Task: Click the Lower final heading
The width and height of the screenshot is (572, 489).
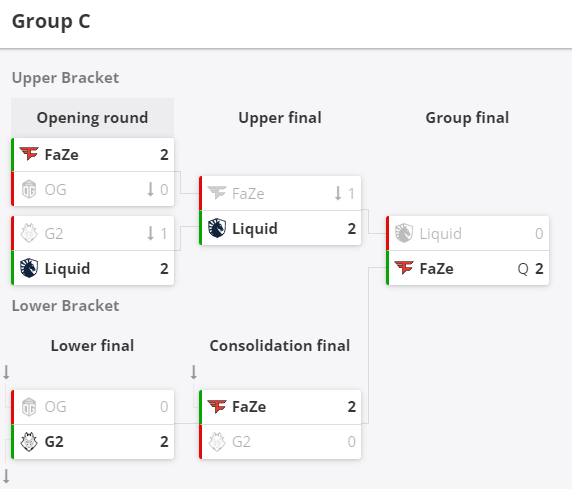Action: pyautogui.click(x=92, y=346)
